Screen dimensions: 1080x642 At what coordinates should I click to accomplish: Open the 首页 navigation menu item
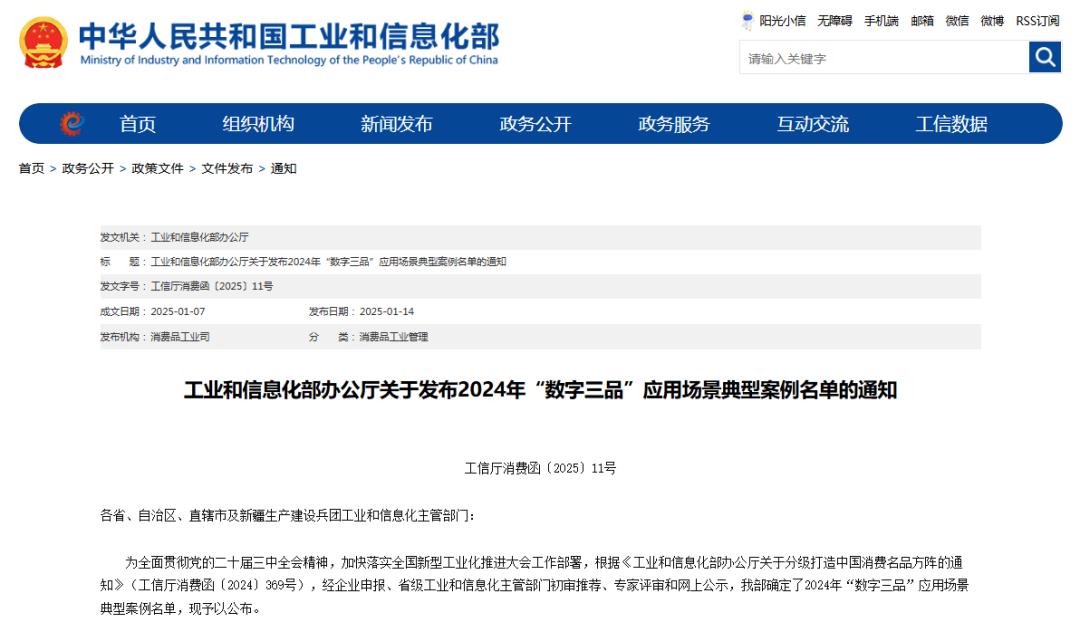pos(138,124)
